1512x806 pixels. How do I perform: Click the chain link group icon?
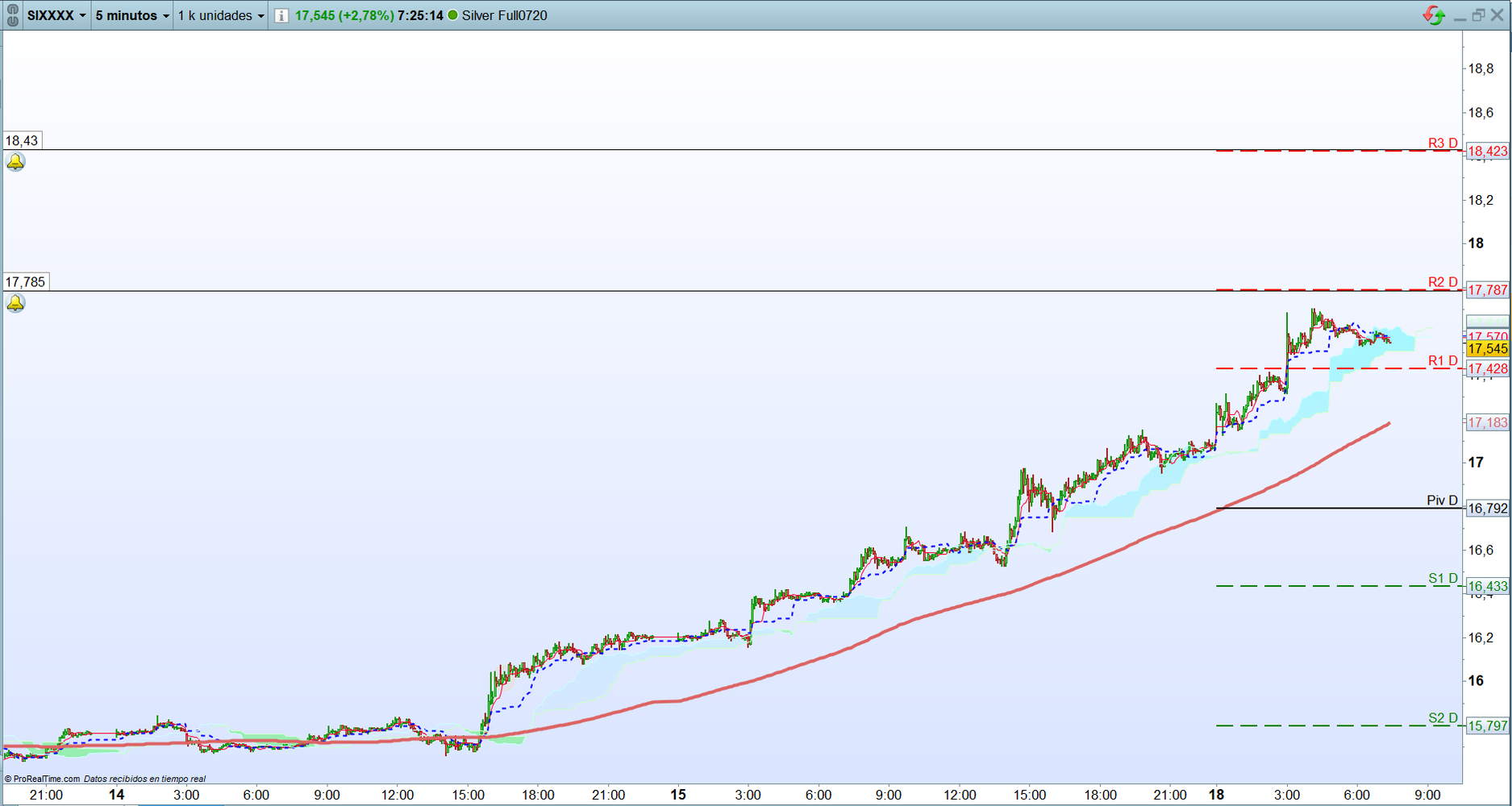coord(12,15)
